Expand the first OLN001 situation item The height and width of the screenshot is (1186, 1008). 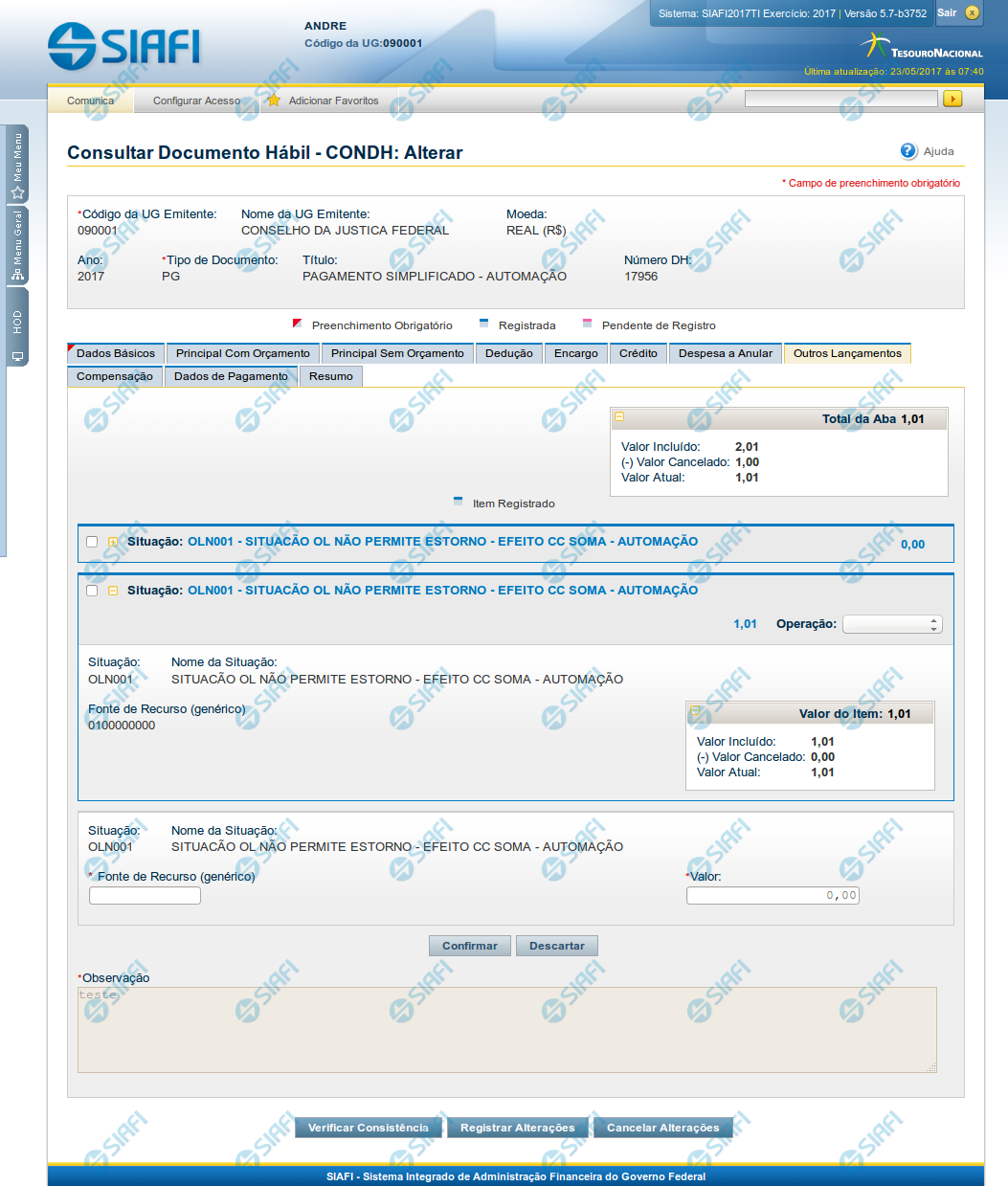pos(113,542)
